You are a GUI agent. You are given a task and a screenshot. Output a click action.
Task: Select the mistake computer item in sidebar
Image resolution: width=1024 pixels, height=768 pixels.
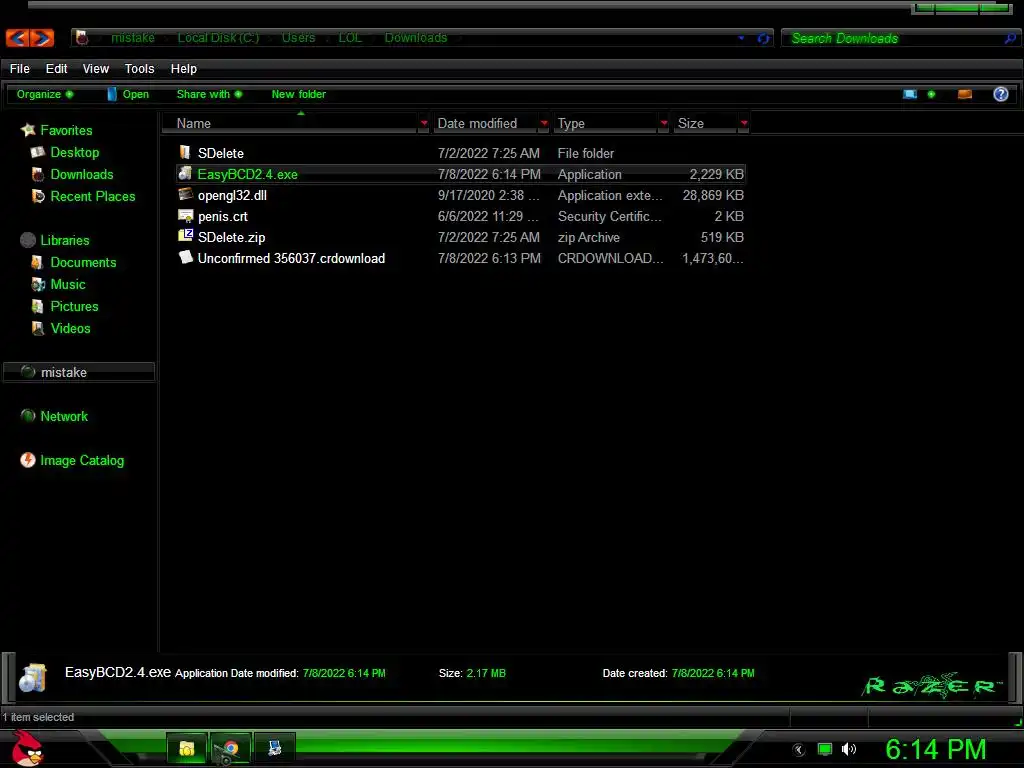(79, 372)
